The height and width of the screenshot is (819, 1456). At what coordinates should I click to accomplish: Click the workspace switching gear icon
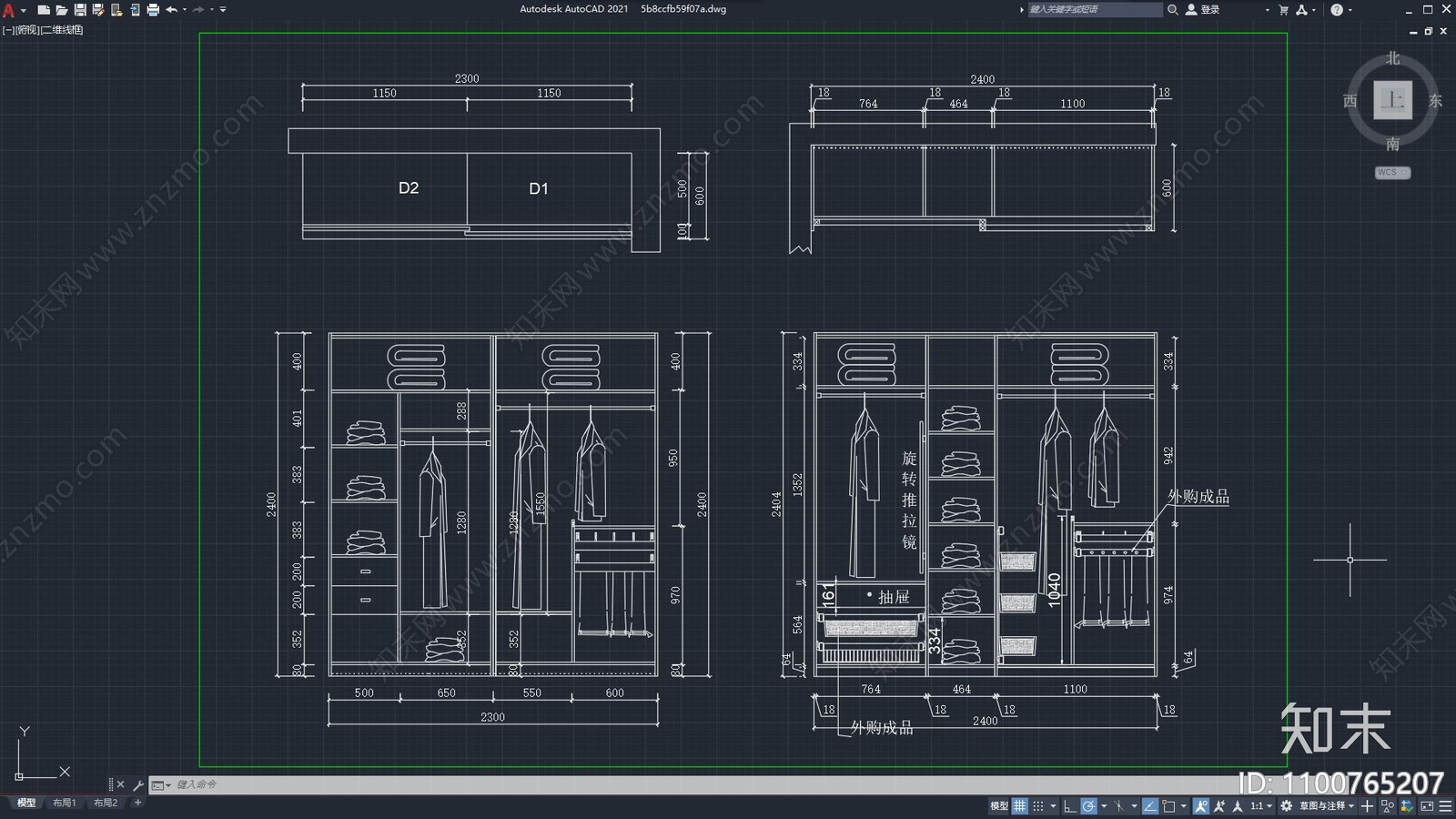(1286, 805)
